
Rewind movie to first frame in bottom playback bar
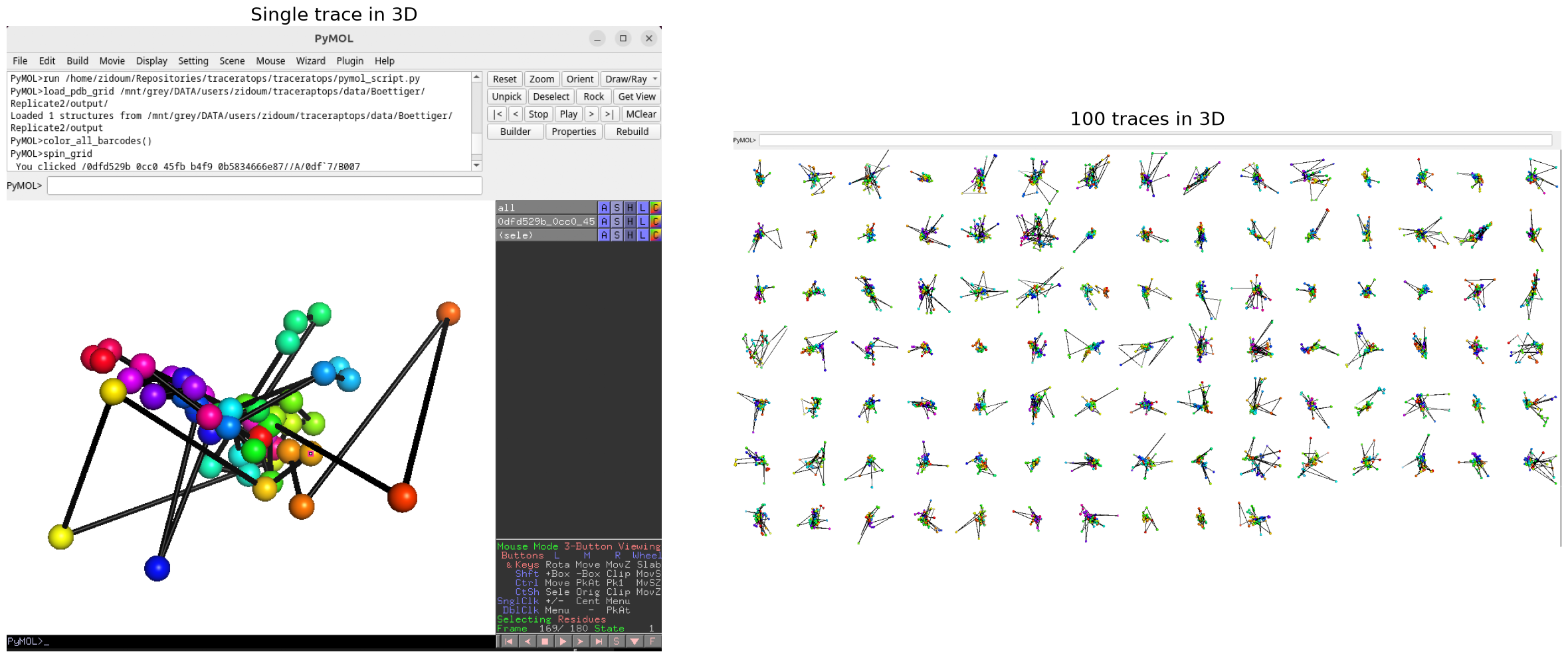[509, 641]
